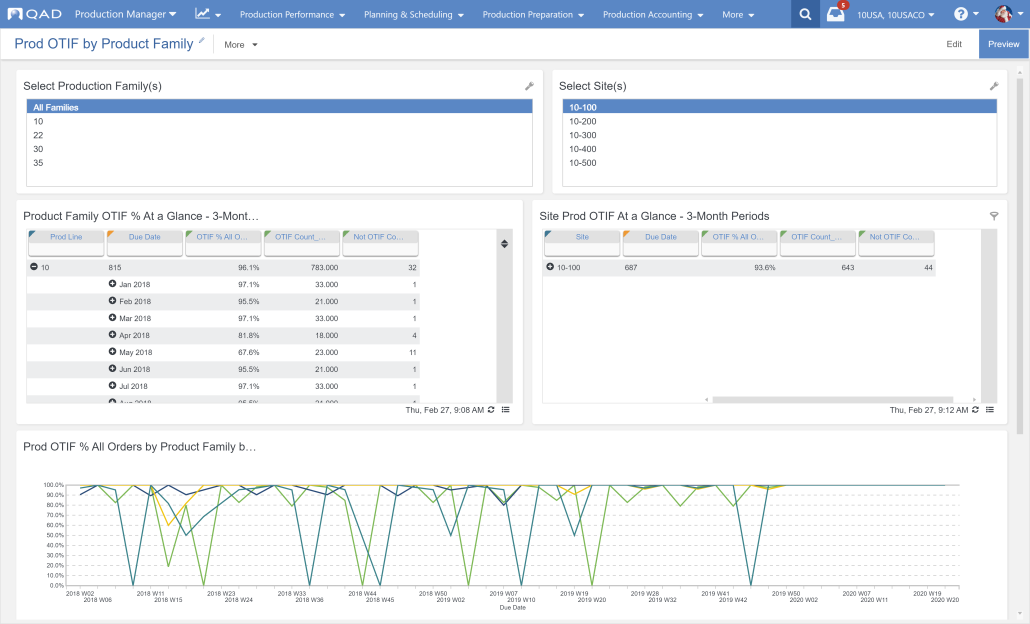Open wrench settings for Select Production Family(s)
The width and height of the screenshot is (1030, 624).
coord(529,86)
